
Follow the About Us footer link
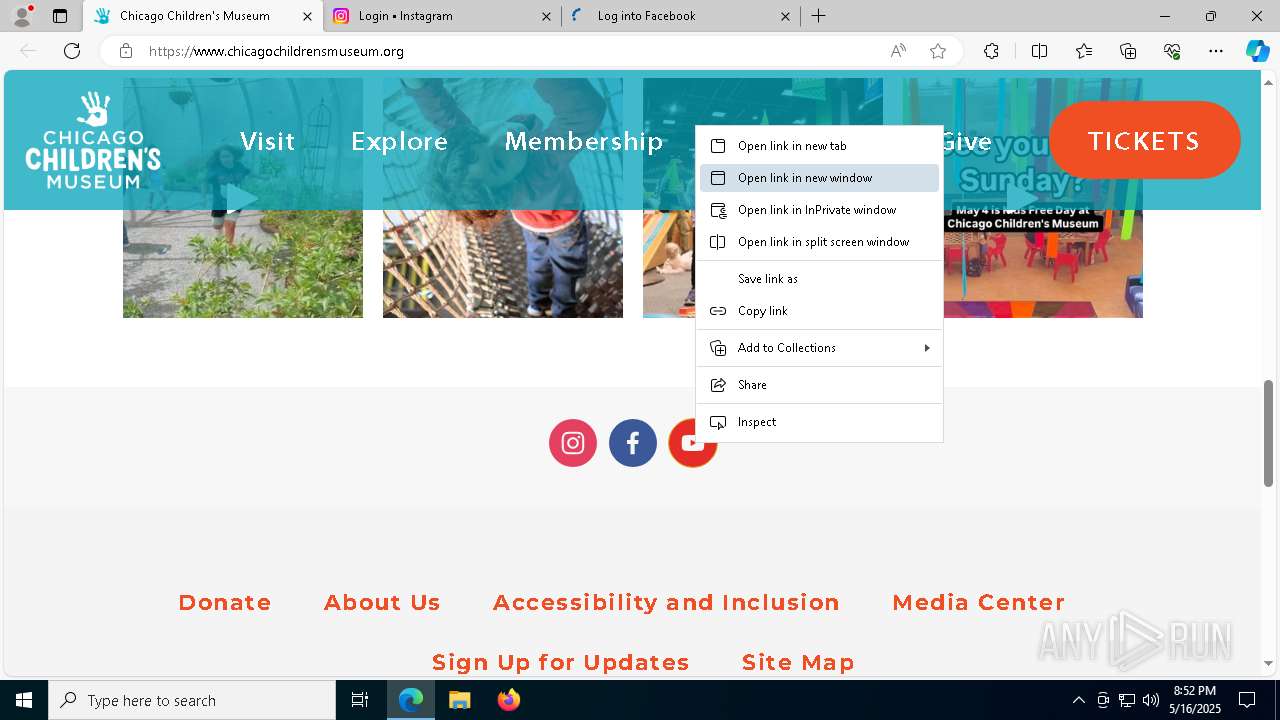pos(382,602)
